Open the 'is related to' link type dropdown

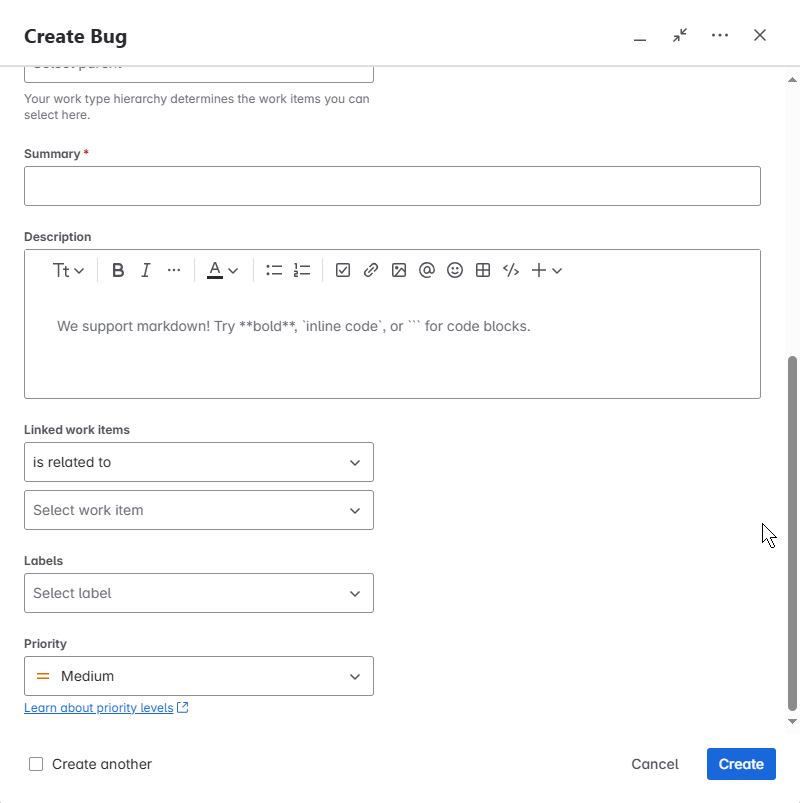(x=199, y=462)
